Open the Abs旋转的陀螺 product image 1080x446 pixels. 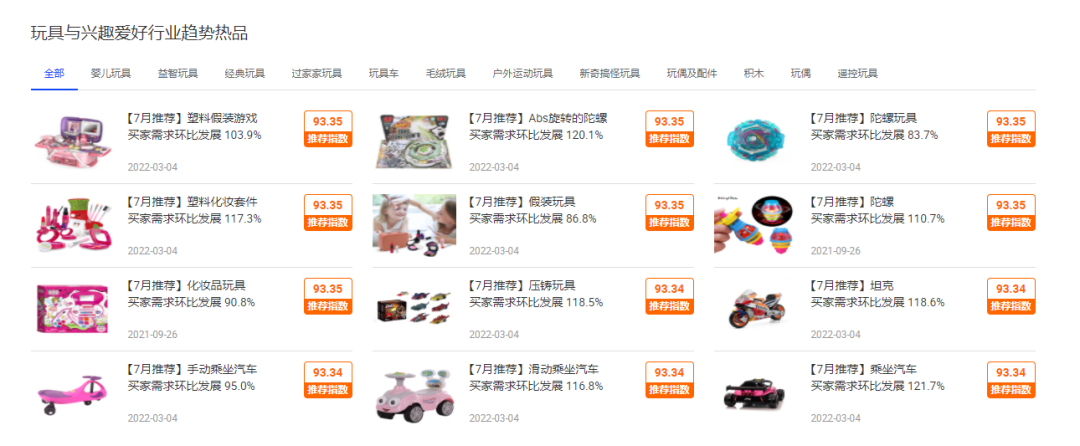(x=414, y=142)
